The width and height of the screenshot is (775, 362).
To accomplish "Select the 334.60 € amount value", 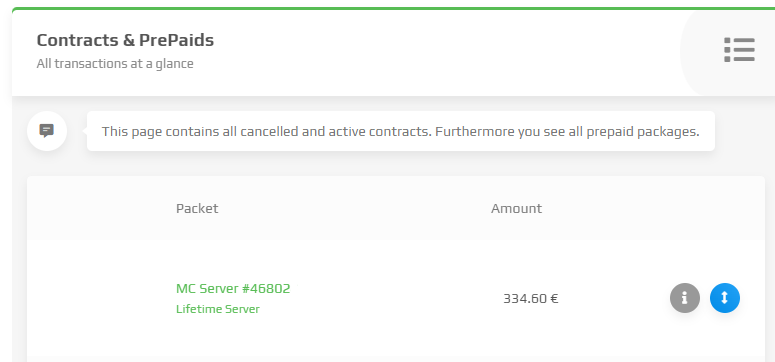I will coord(530,299).
